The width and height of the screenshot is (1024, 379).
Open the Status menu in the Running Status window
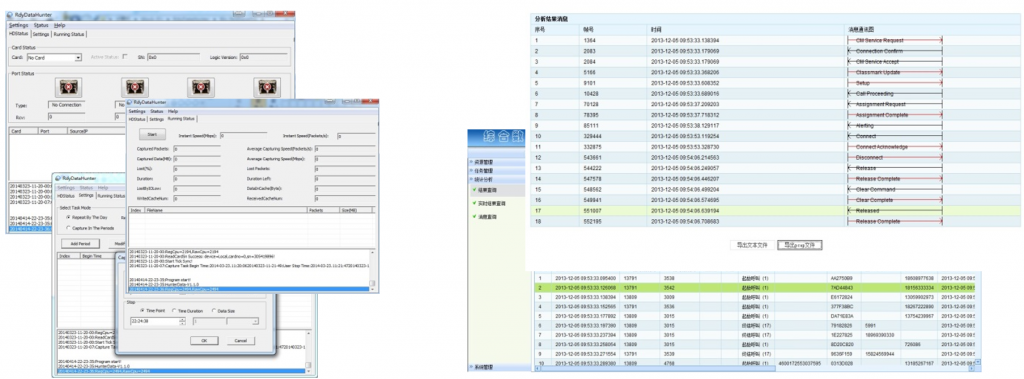156,112
